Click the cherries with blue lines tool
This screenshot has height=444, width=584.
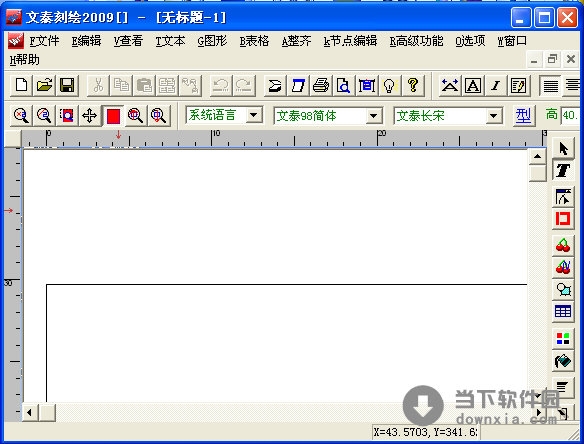(563, 267)
